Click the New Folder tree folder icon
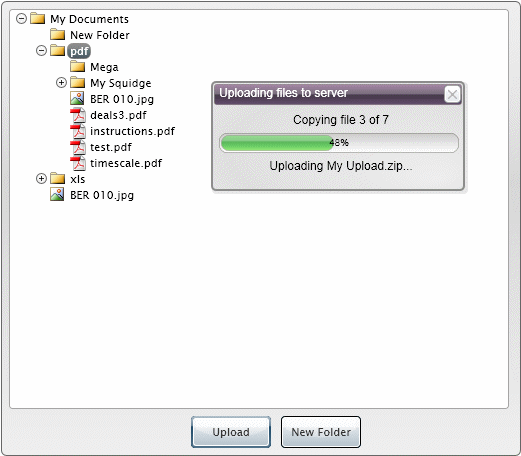This screenshot has height=456, width=521. 57,34
